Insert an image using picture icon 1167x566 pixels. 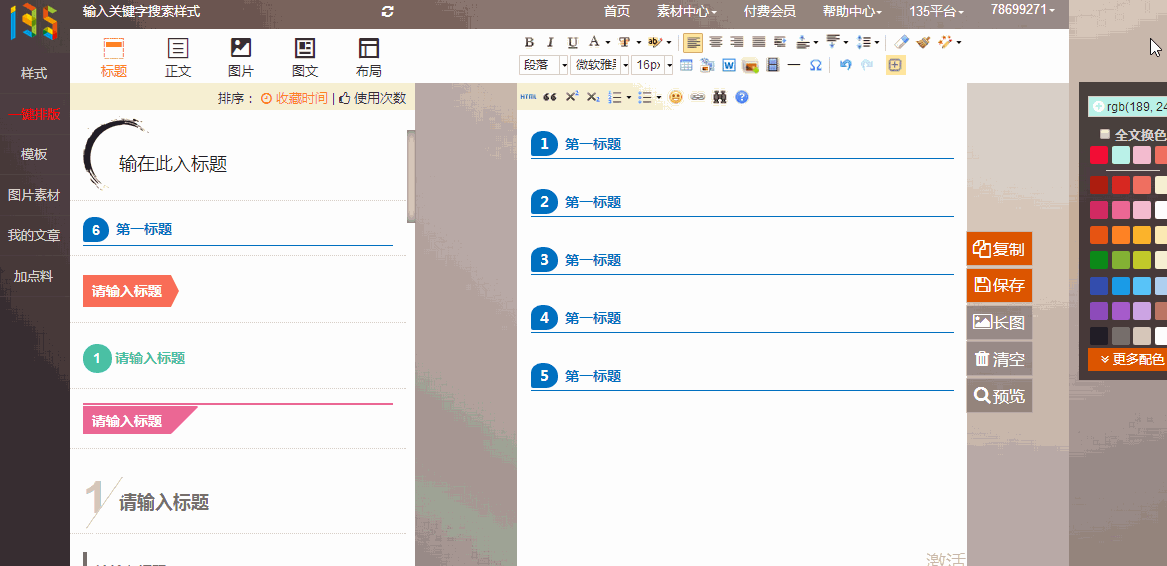(x=751, y=65)
